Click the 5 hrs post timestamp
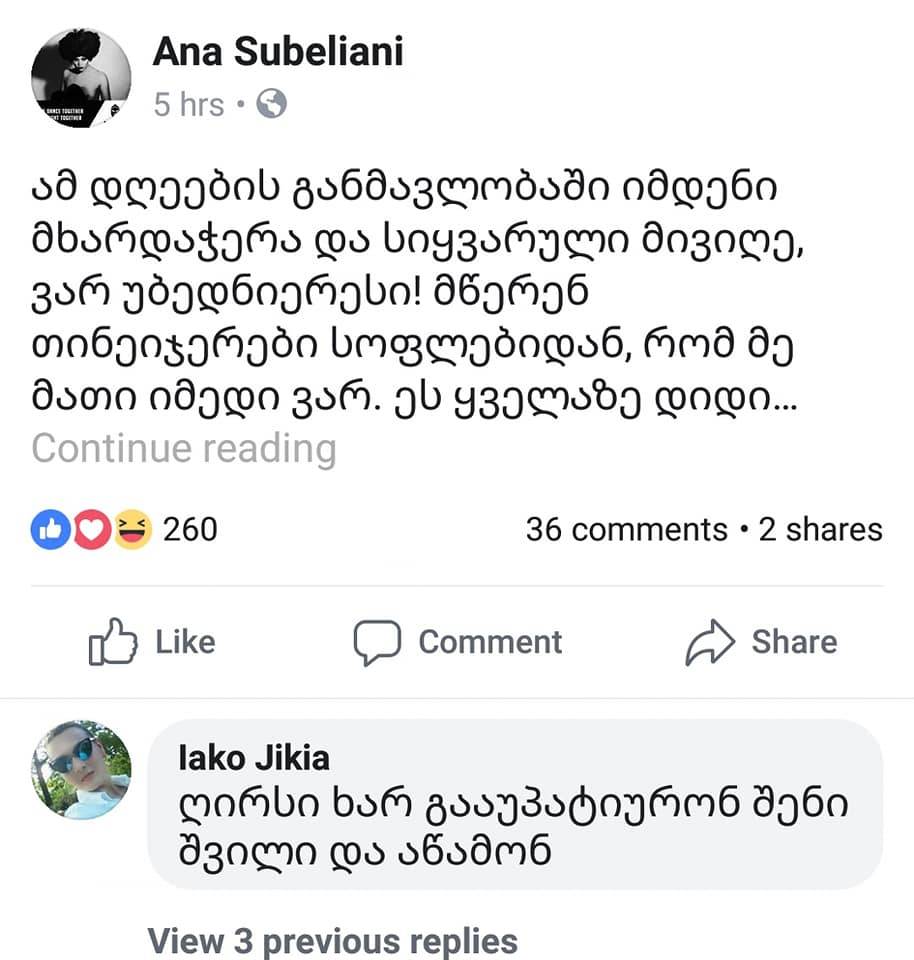This screenshot has width=914, height=960. click(188, 104)
